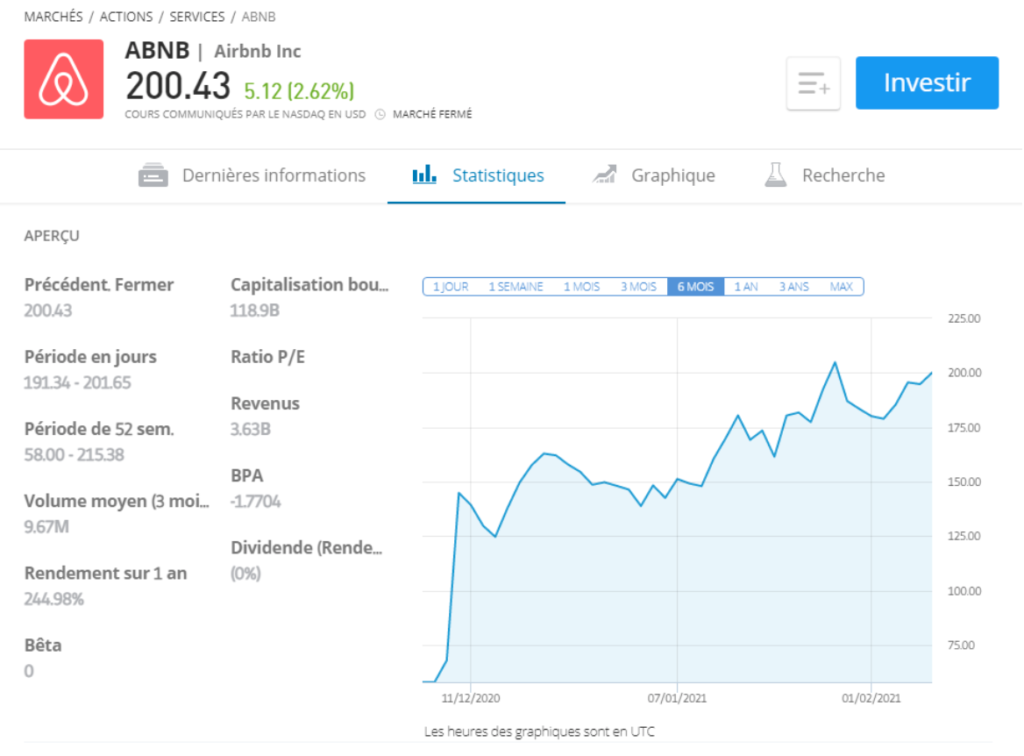
Task: Select the 1 JOUR chart range
Action: click(x=451, y=287)
